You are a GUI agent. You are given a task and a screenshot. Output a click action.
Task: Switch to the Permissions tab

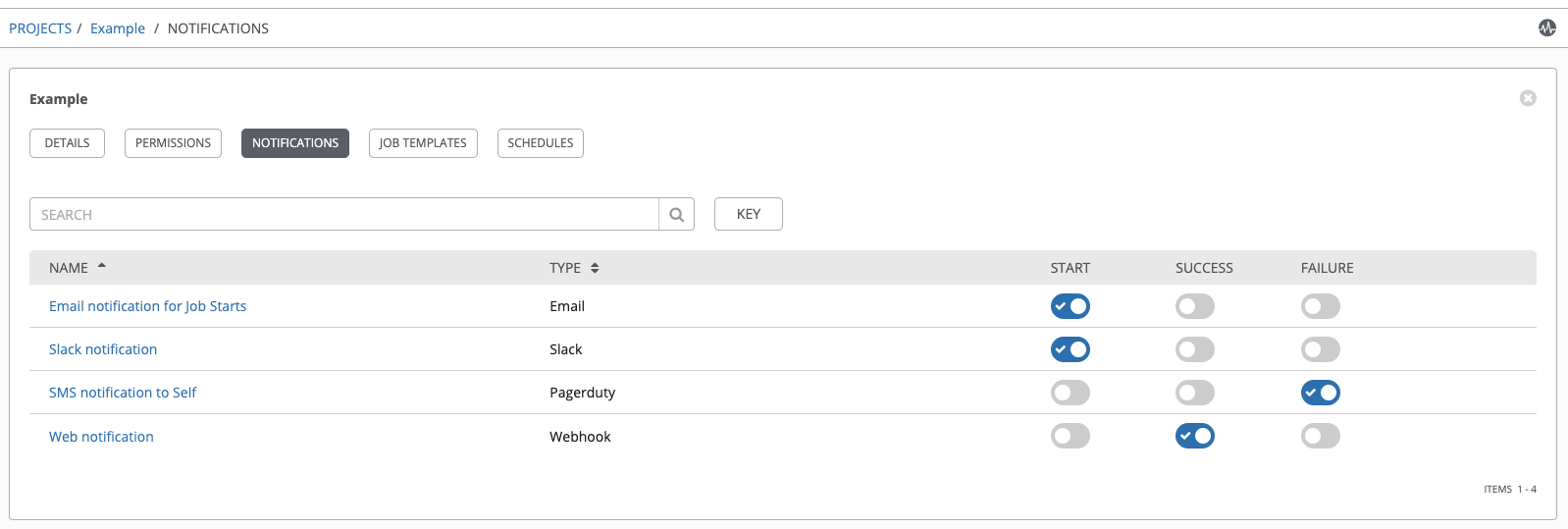(173, 143)
